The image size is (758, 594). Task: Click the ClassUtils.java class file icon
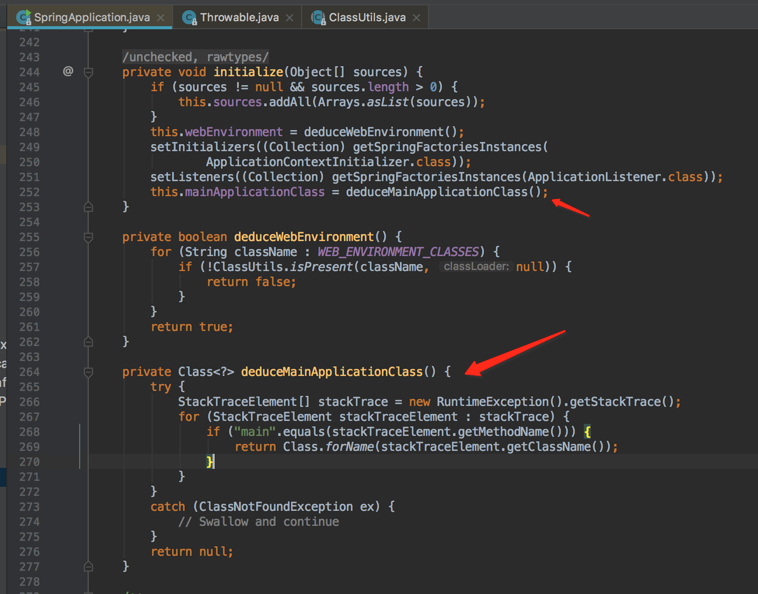click(318, 17)
